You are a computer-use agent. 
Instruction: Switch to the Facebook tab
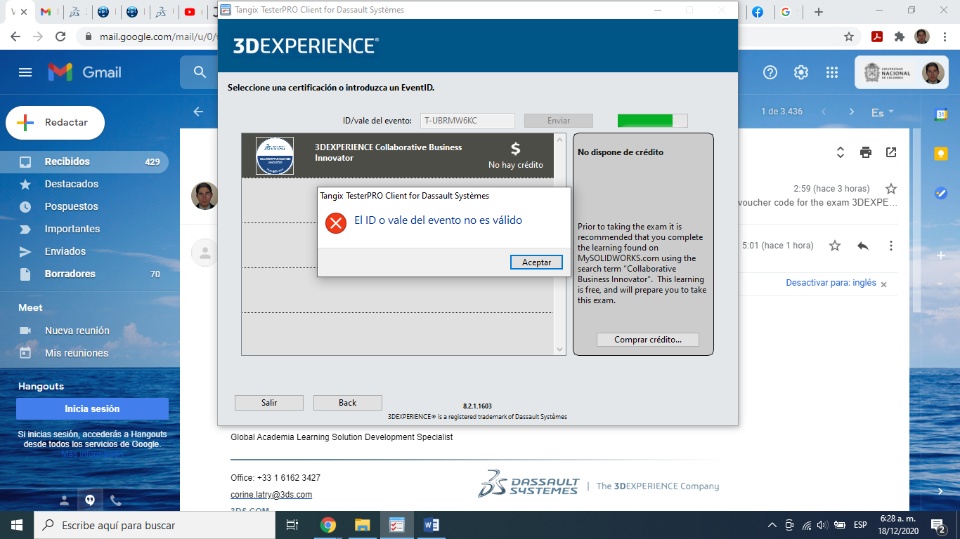point(757,12)
